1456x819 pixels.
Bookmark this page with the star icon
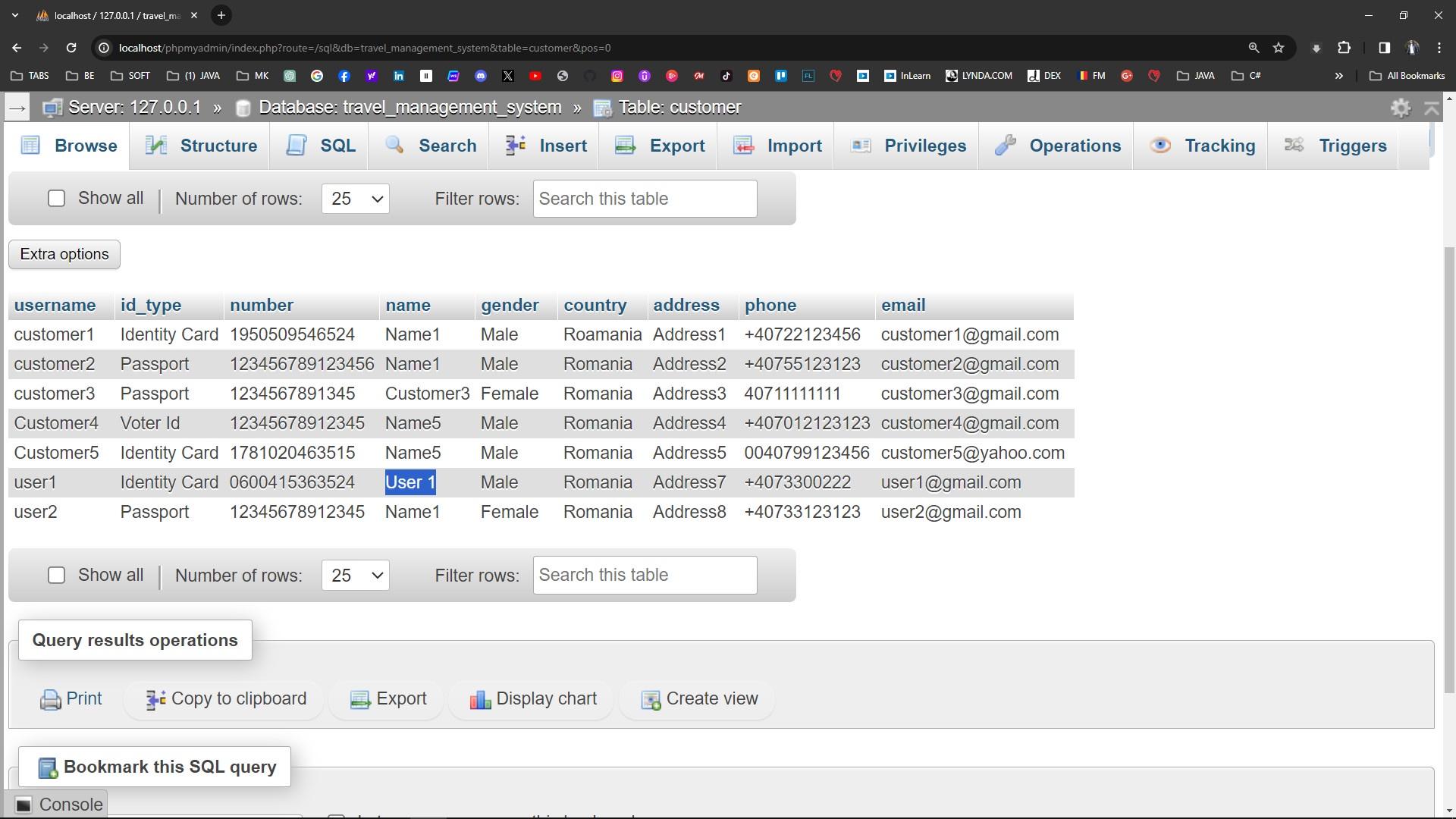pyautogui.click(x=1279, y=48)
